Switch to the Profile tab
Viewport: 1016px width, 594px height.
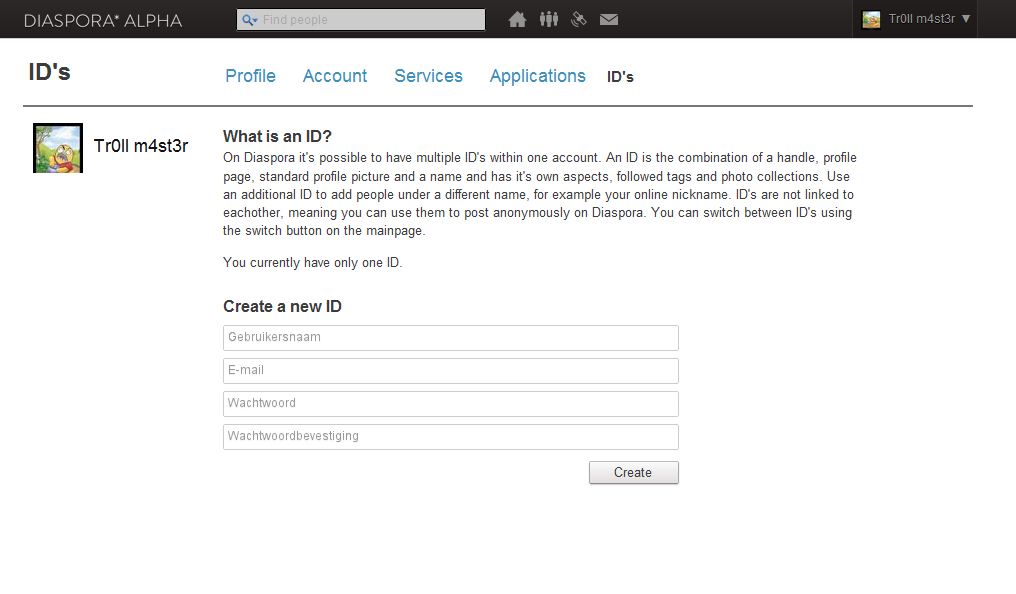[x=250, y=76]
